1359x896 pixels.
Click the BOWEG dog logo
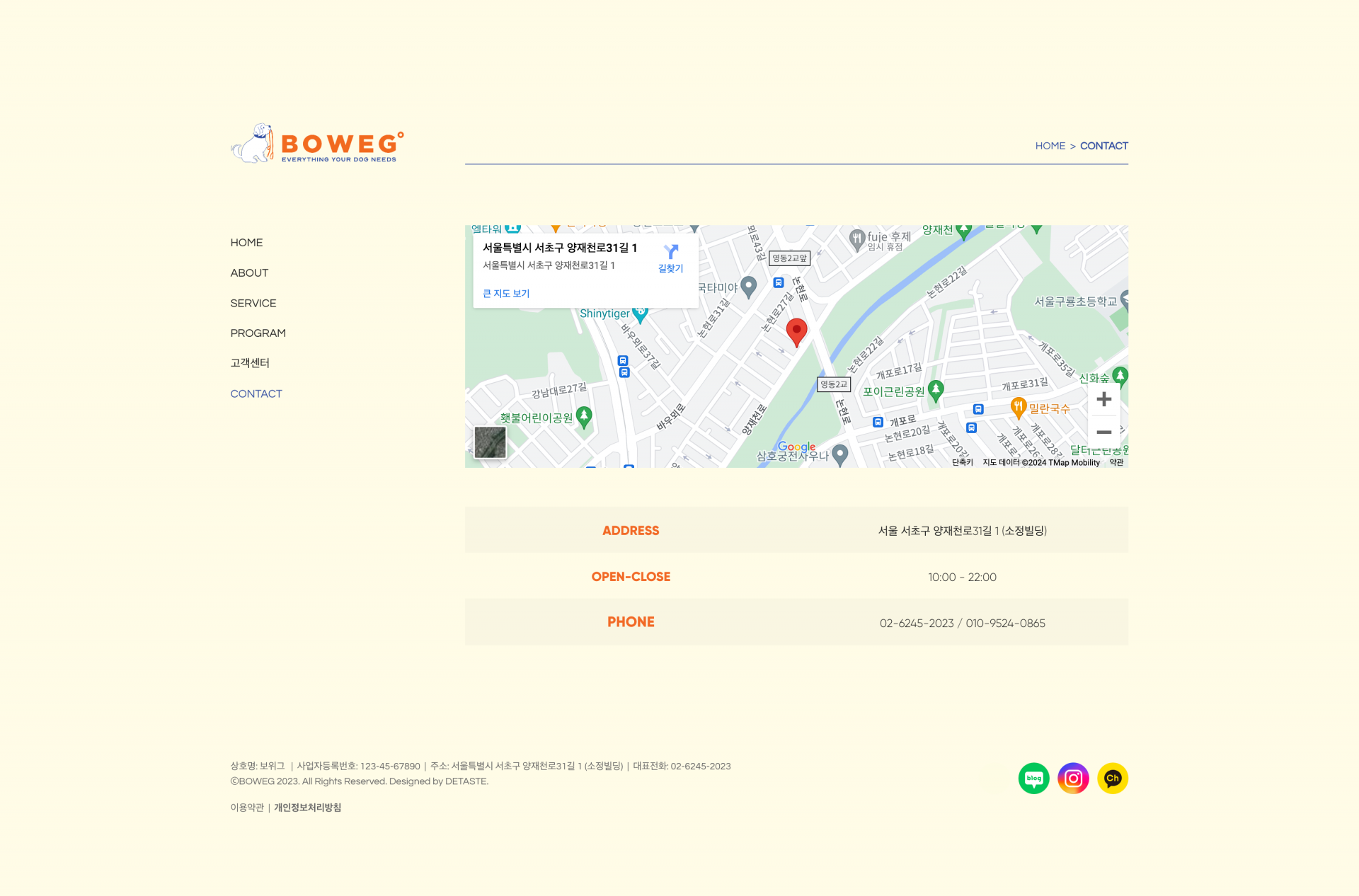pyautogui.click(x=317, y=144)
